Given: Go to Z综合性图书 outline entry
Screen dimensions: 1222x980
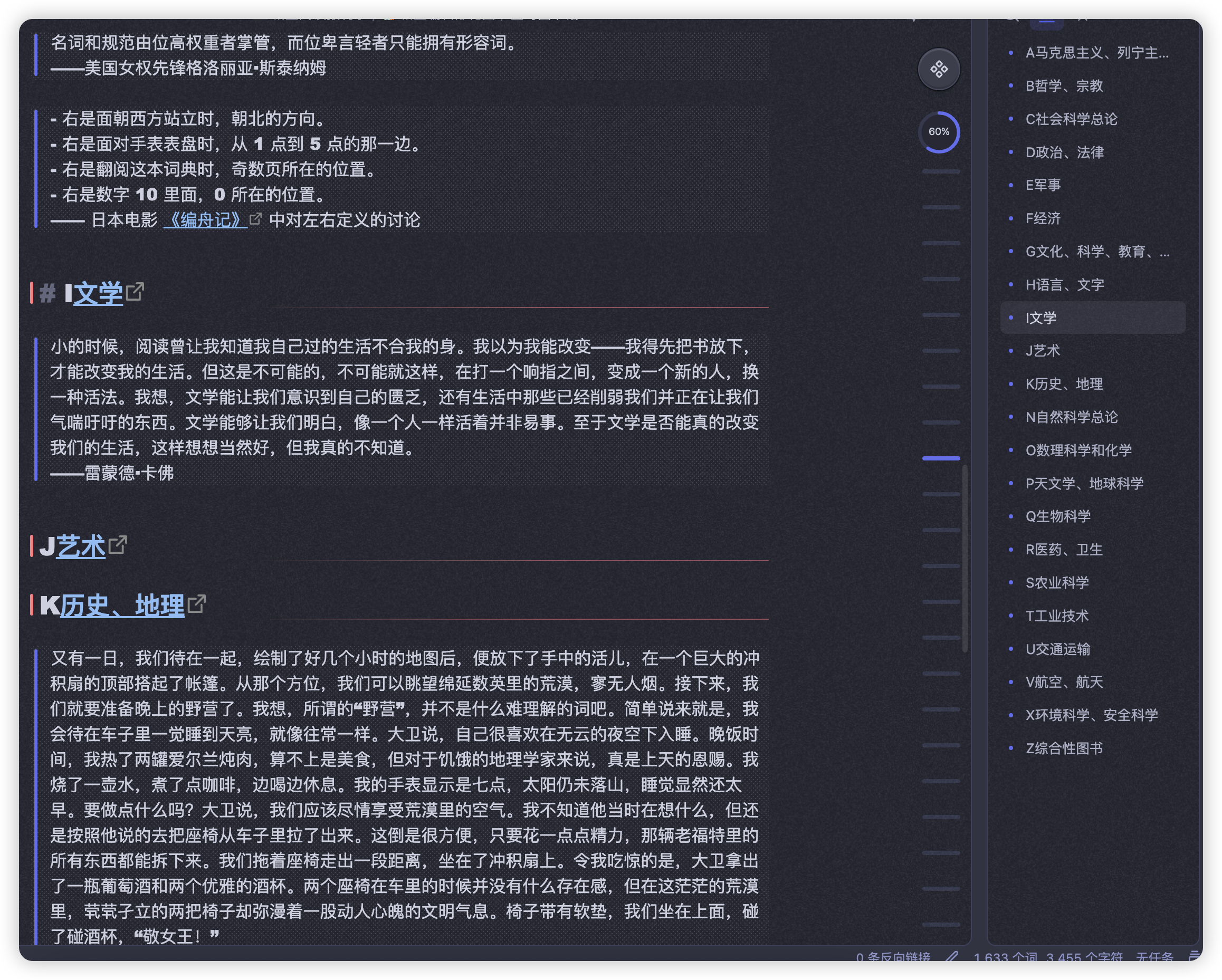Looking at the screenshot, I should tap(1064, 748).
